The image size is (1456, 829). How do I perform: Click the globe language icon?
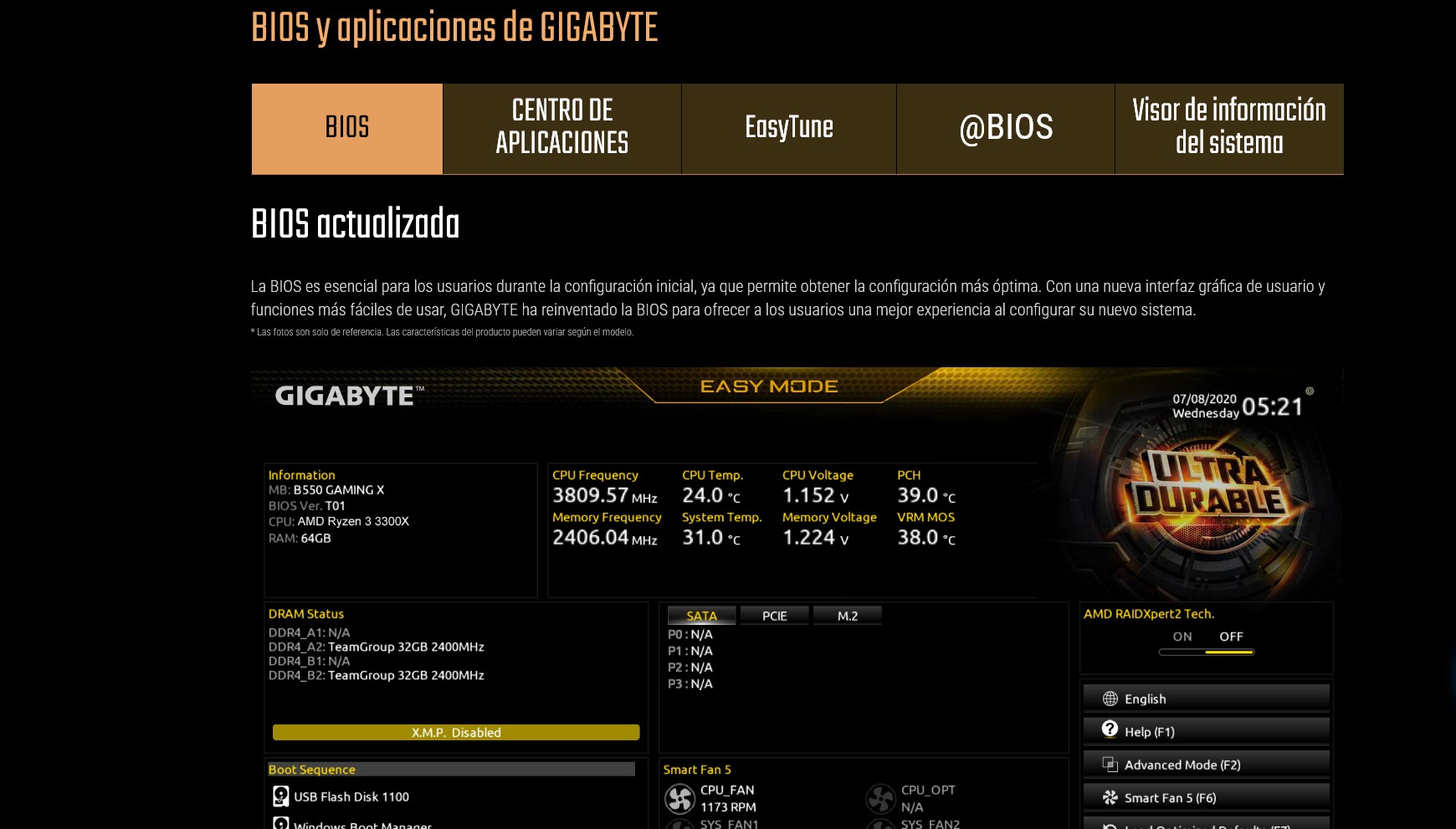[x=1110, y=699]
